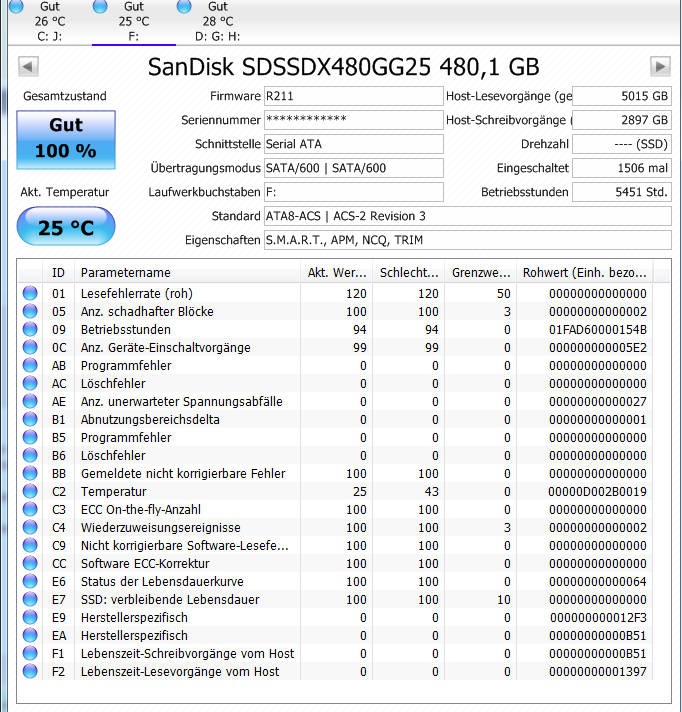The image size is (682, 712).
Task: Click the Rohwert column header
Action: point(585,272)
